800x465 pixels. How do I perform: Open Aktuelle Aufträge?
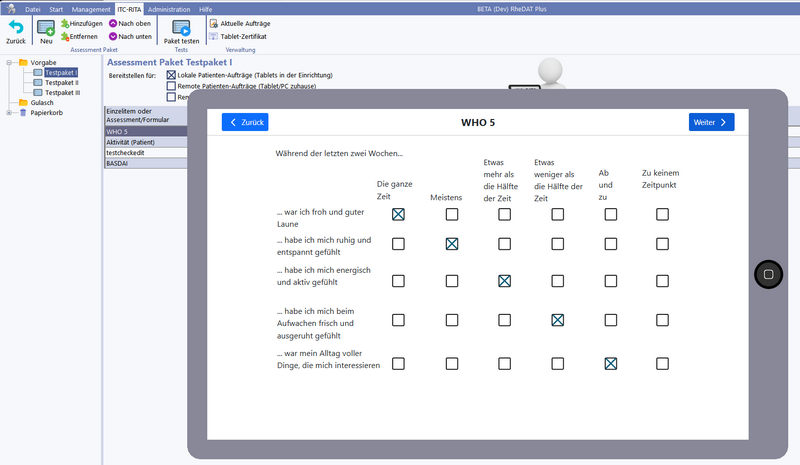tap(213, 23)
